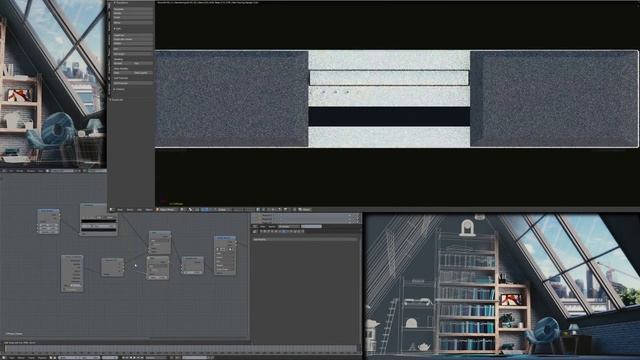Click the upper black color ramp bar
This screenshot has width=640, height=360.
pos(99,221)
